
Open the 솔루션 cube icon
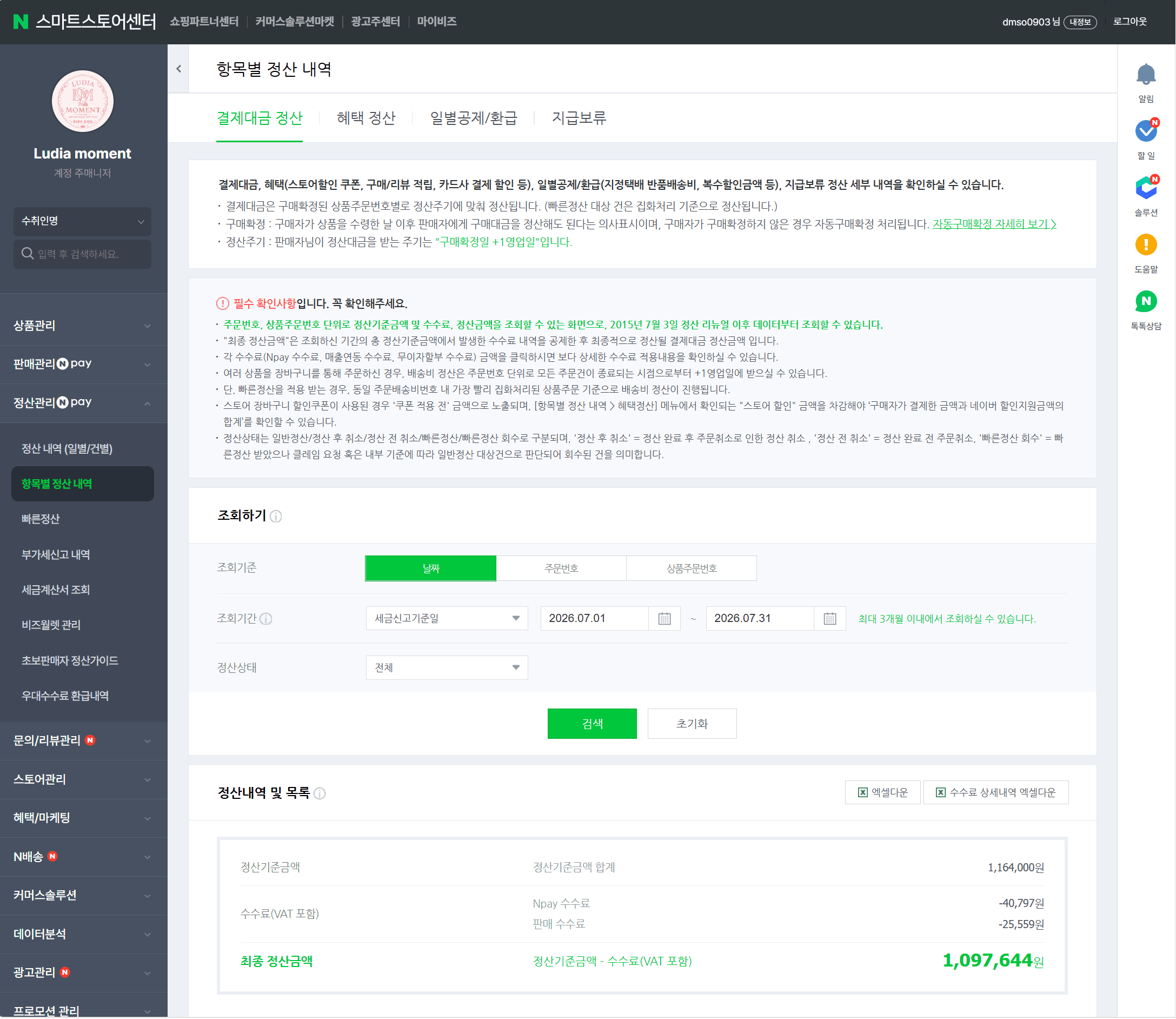[1146, 188]
